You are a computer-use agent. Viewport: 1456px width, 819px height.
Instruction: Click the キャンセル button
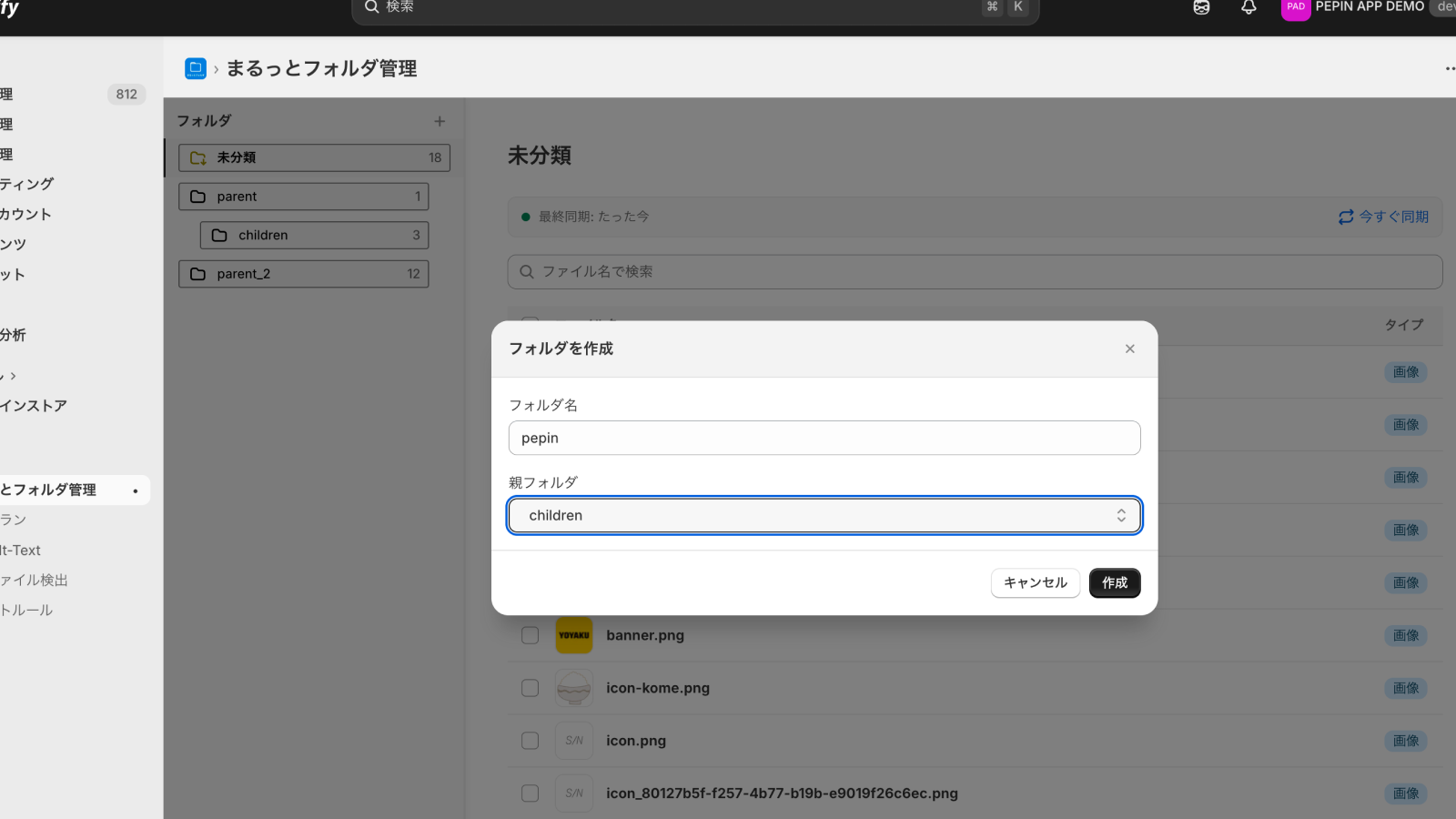pyautogui.click(x=1035, y=582)
